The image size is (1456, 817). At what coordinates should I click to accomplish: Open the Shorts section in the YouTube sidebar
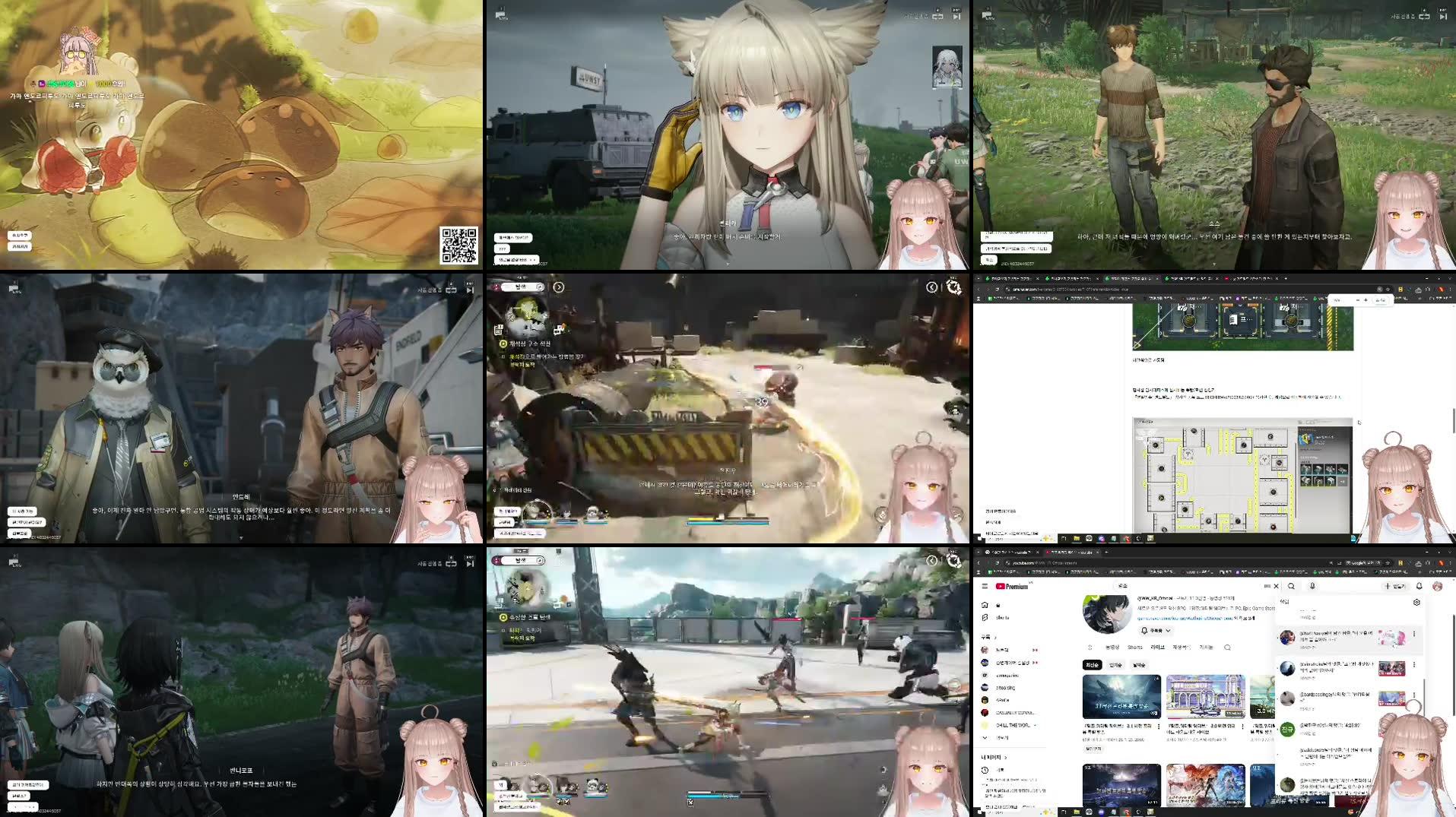[x=985, y=618]
